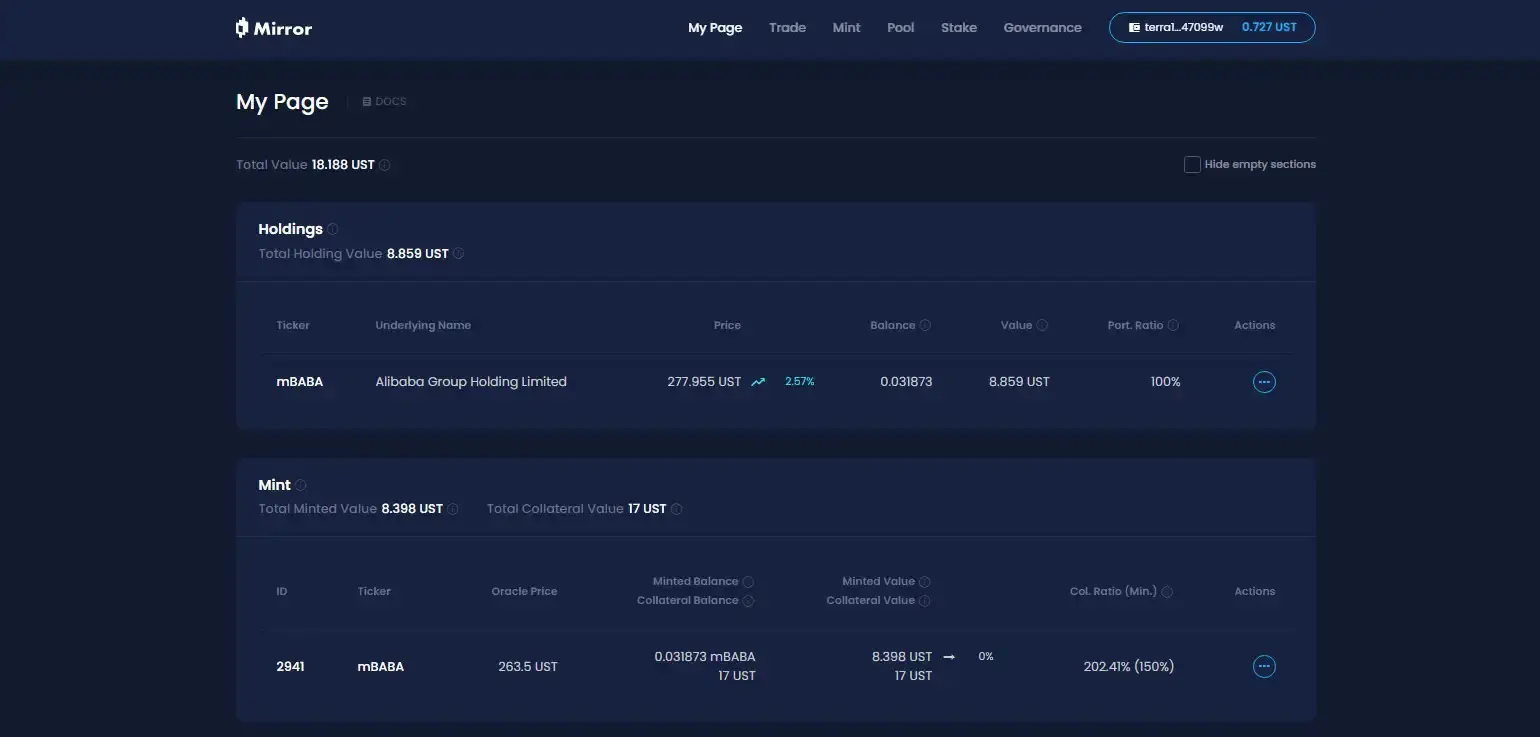Click the mBABA ticker in Holdings
Image resolution: width=1540 pixels, height=737 pixels.
(x=299, y=382)
